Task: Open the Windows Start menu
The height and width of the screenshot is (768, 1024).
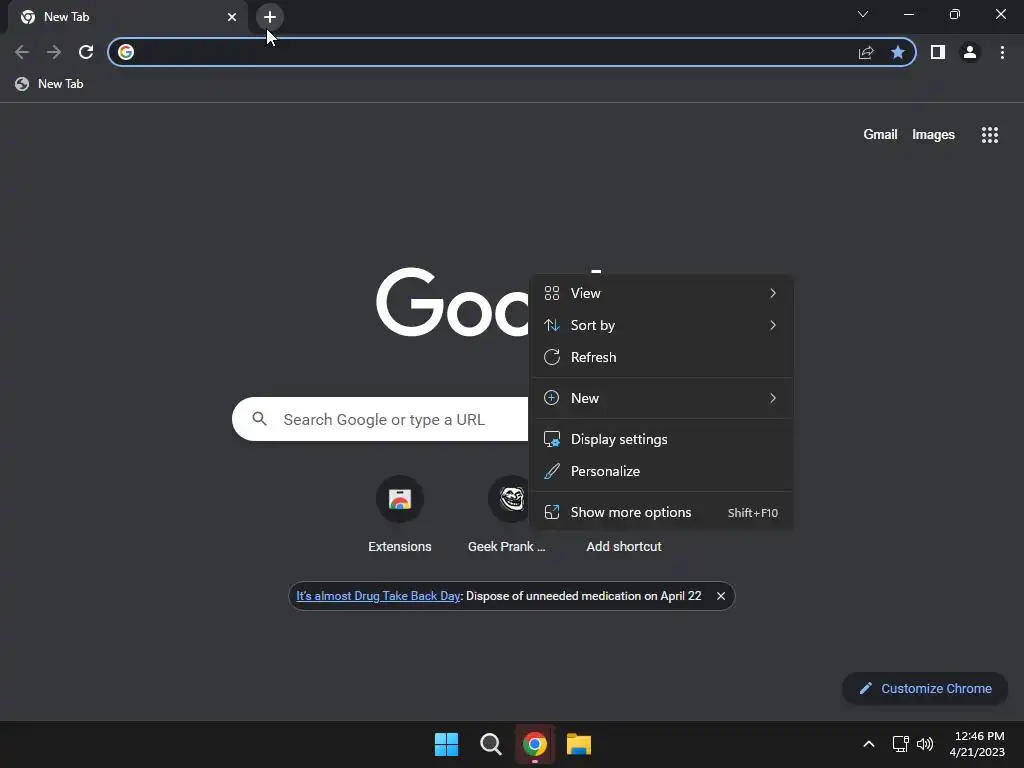Action: point(447,744)
